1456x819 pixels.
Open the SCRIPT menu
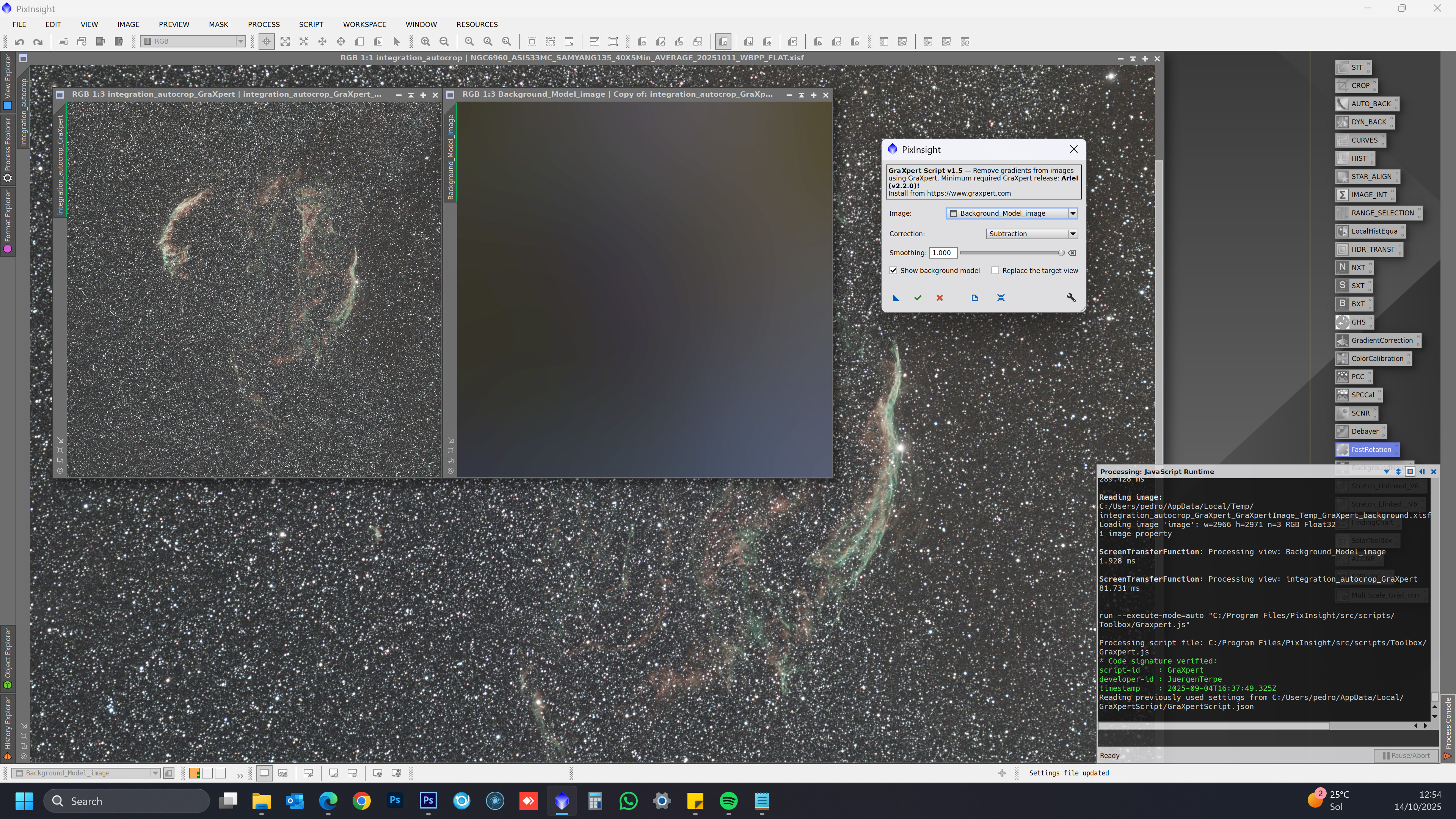(x=311, y=24)
